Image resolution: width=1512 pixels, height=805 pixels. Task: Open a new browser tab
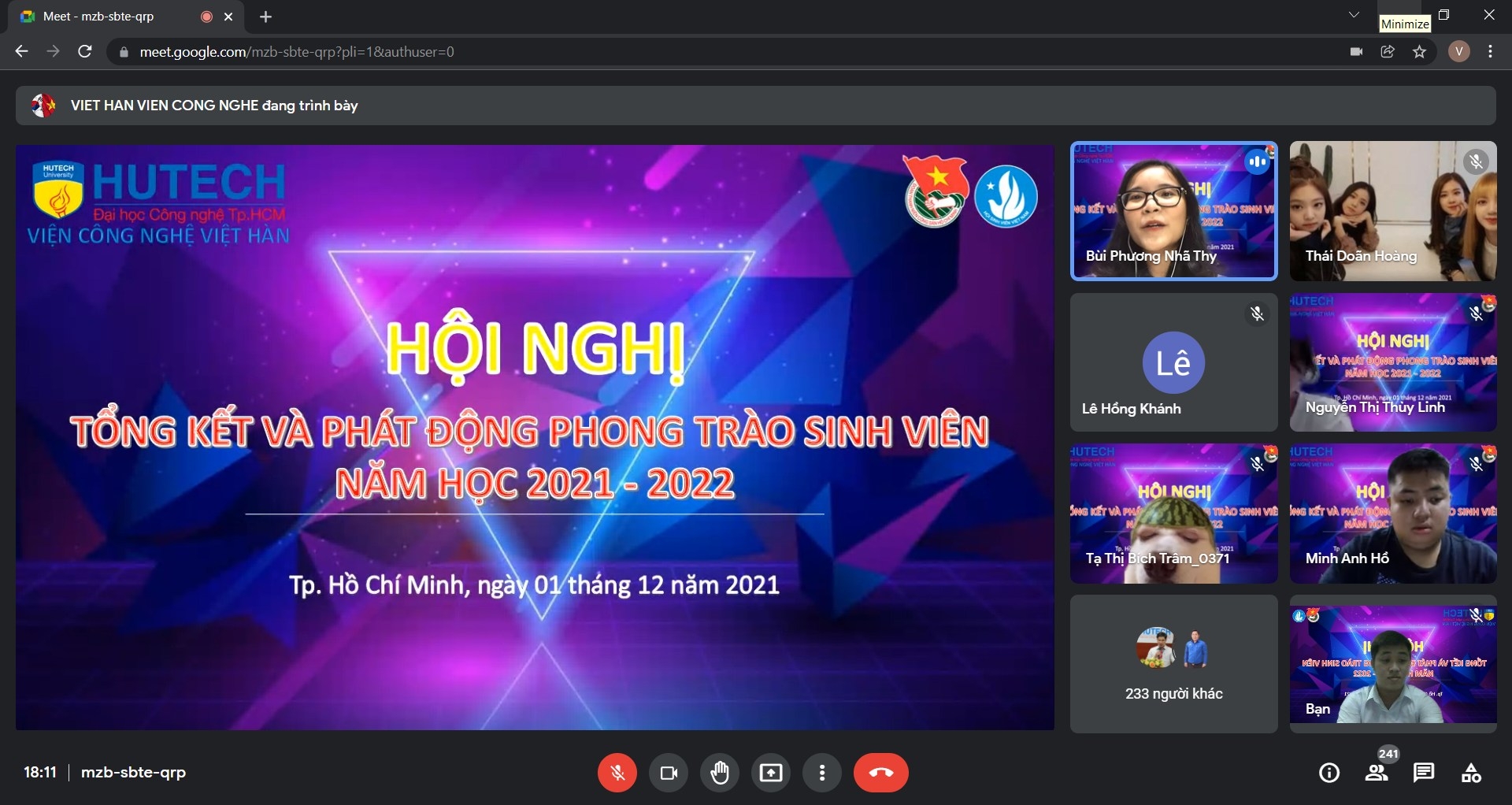[265, 17]
